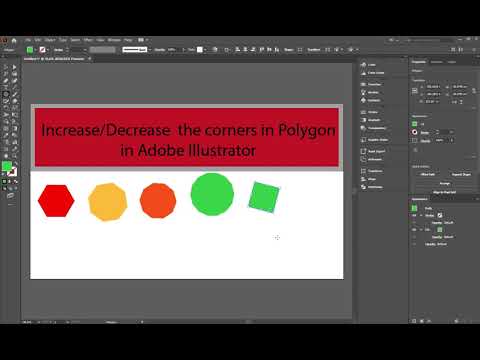Image resolution: width=480 pixels, height=360 pixels.
Task: Open the Pathfinder panel
Action: (x=371, y=187)
